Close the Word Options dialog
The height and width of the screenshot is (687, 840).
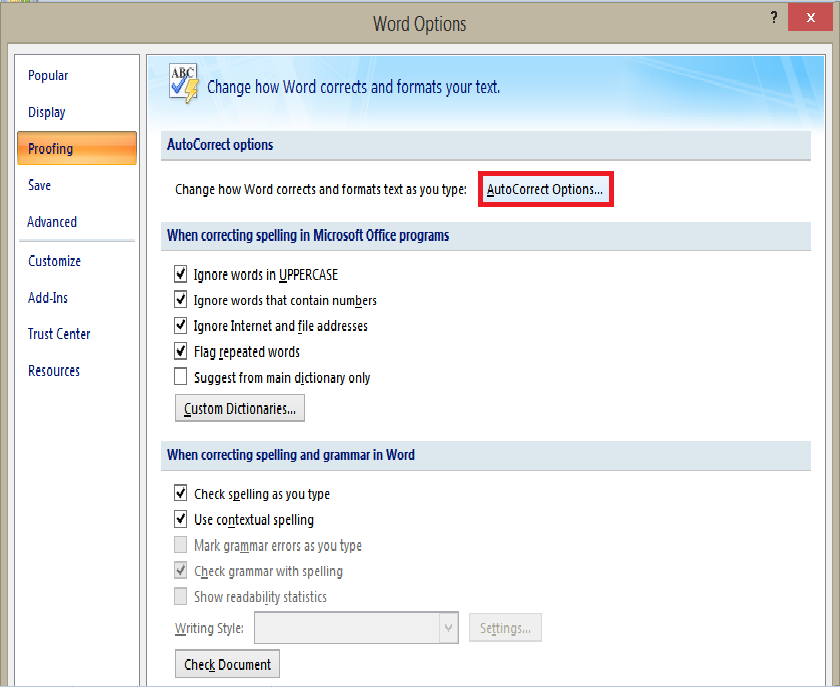[x=814, y=18]
